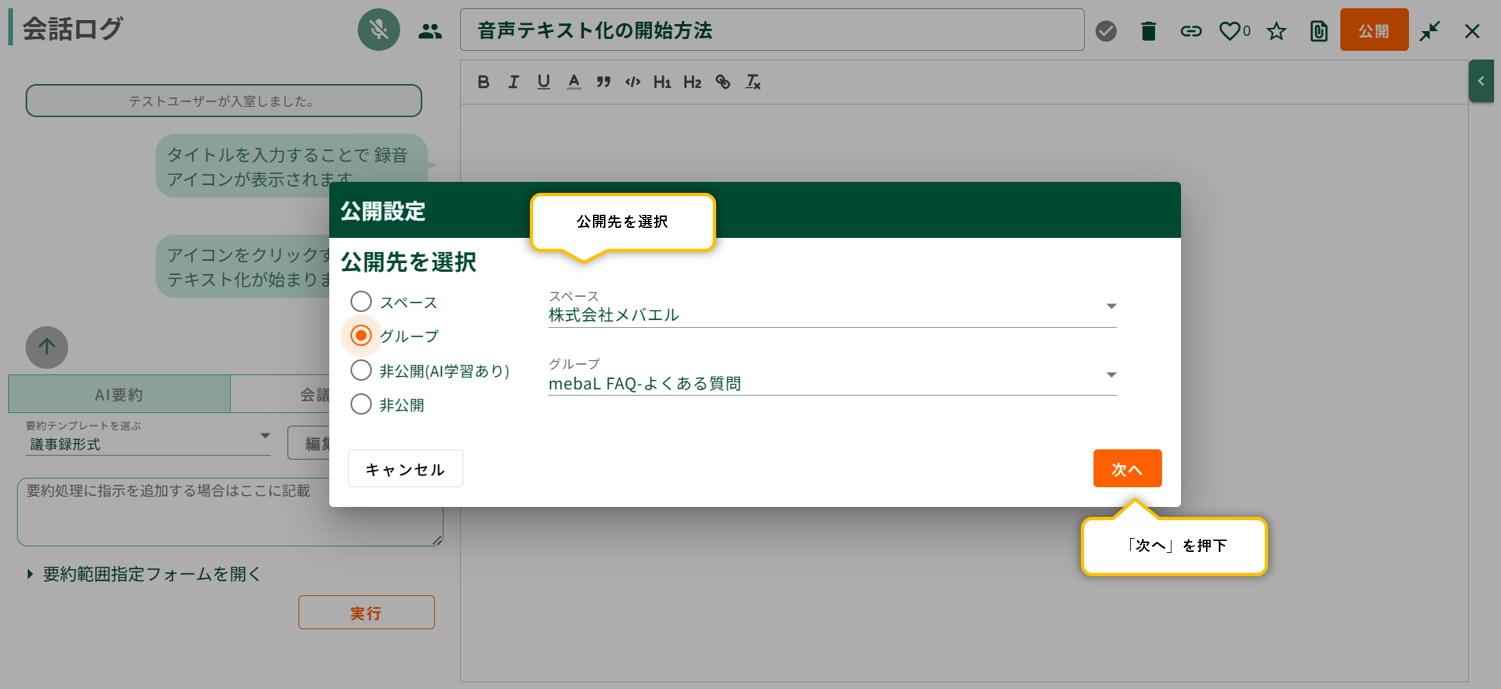Image resolution: width=1501 pixels, height=689 pixels.
Task: Mark as favorite with star icon
Action: click(x=1276, y=31)
